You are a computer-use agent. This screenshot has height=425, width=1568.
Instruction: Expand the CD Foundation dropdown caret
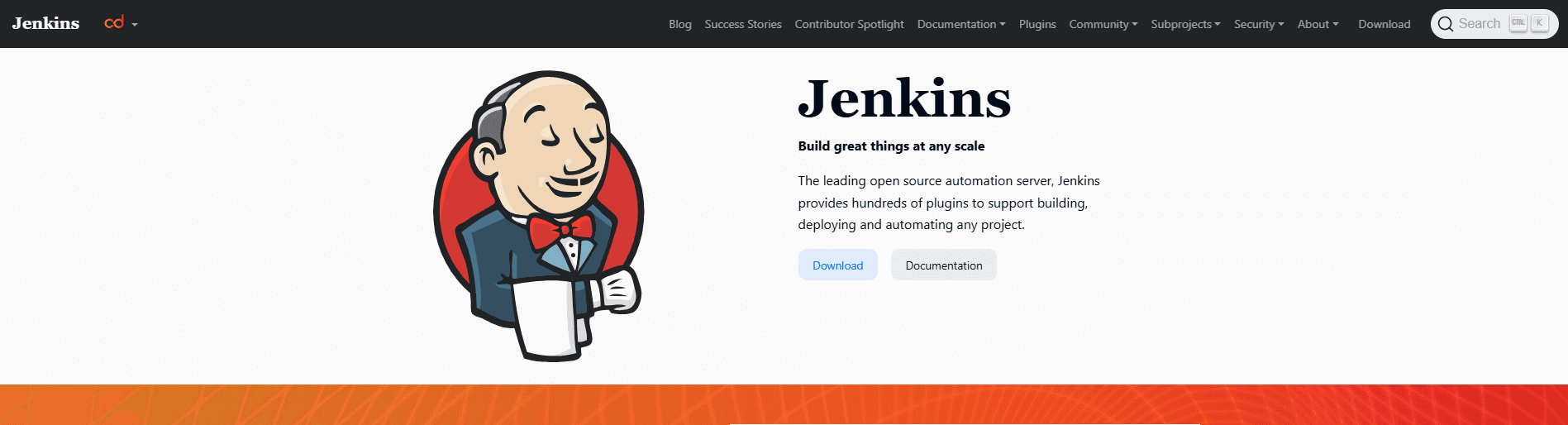pos(135,25)
